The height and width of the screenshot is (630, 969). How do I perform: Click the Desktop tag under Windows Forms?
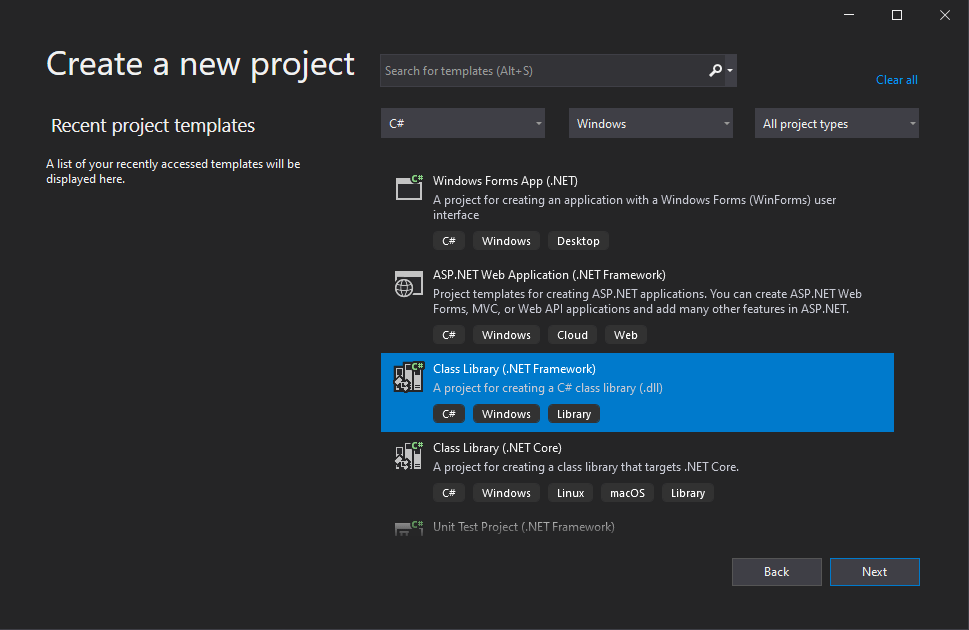(x=578, y=241)
